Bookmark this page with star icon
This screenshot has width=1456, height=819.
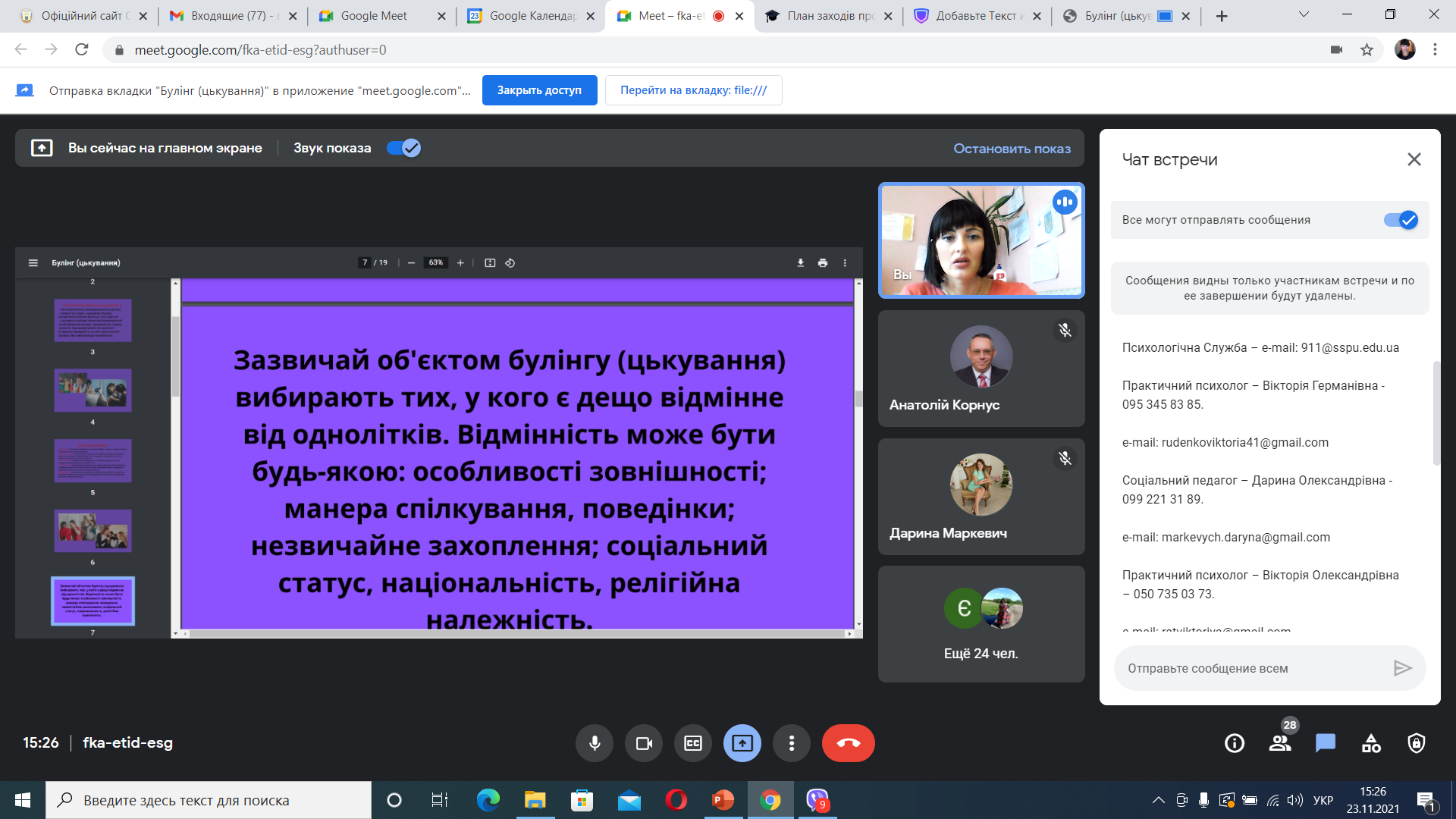(x=1367, y=50)
